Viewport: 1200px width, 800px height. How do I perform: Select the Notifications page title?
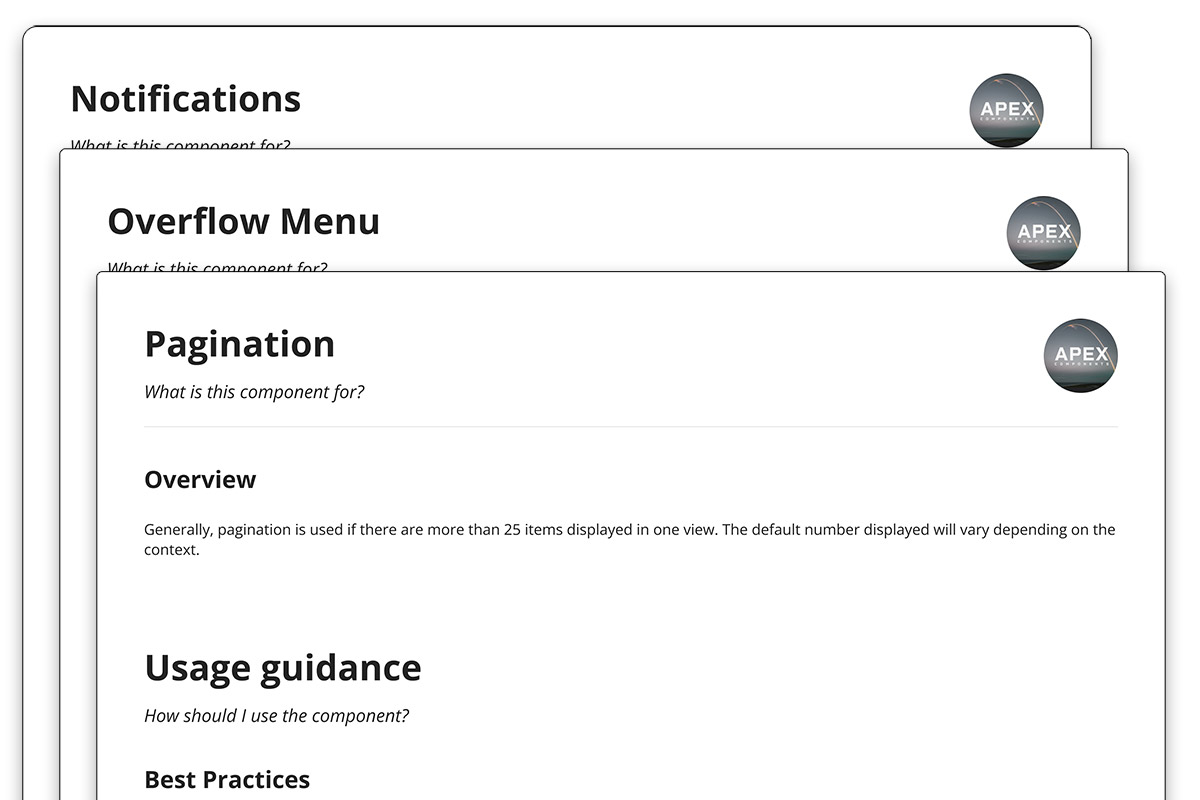point(185,99)
